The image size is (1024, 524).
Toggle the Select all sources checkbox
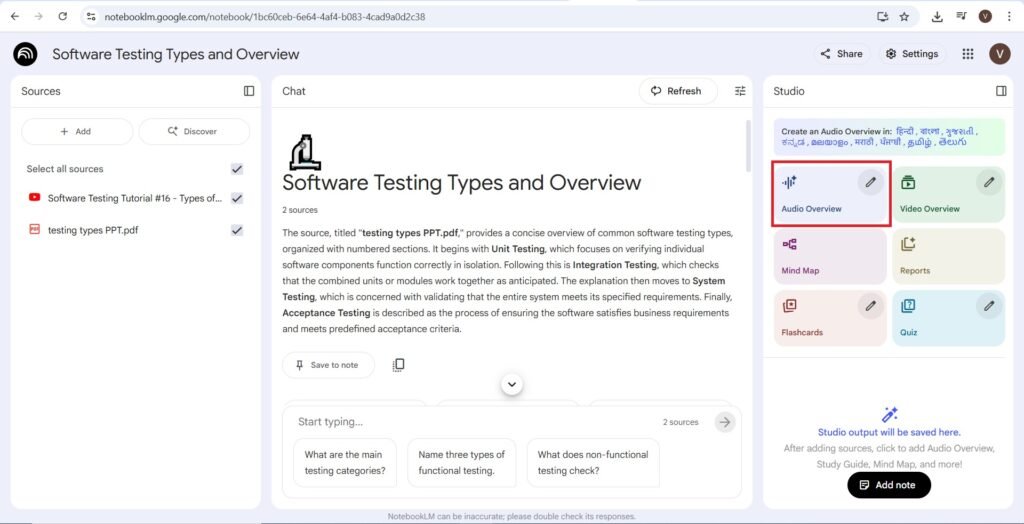[237, 169]
